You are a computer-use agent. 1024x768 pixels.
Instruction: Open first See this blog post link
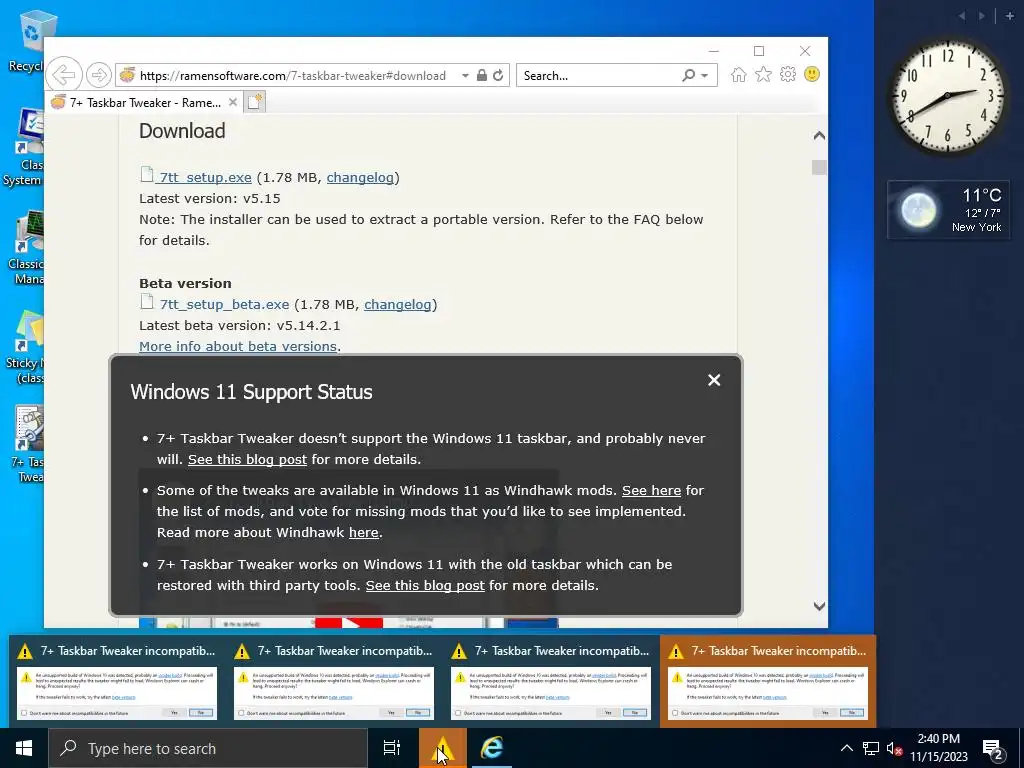pos(248,459)
